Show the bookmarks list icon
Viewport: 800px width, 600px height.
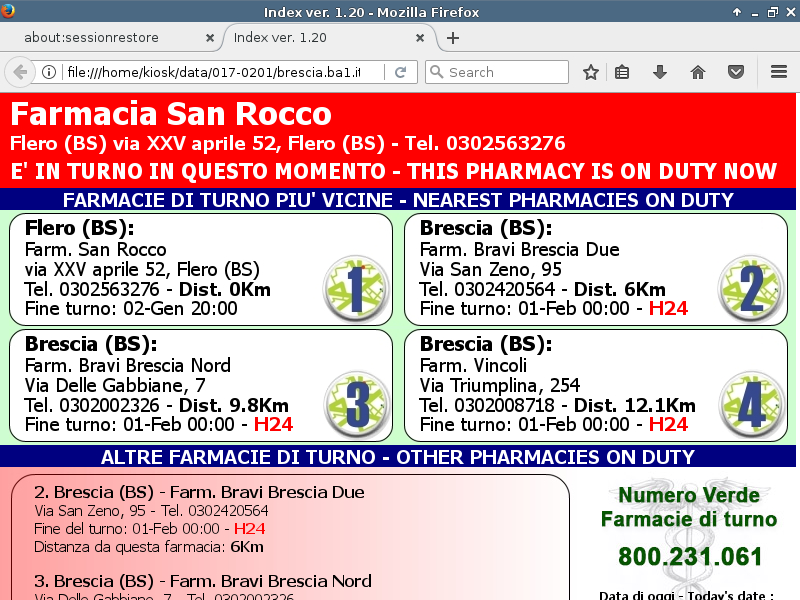click(622, 72)
